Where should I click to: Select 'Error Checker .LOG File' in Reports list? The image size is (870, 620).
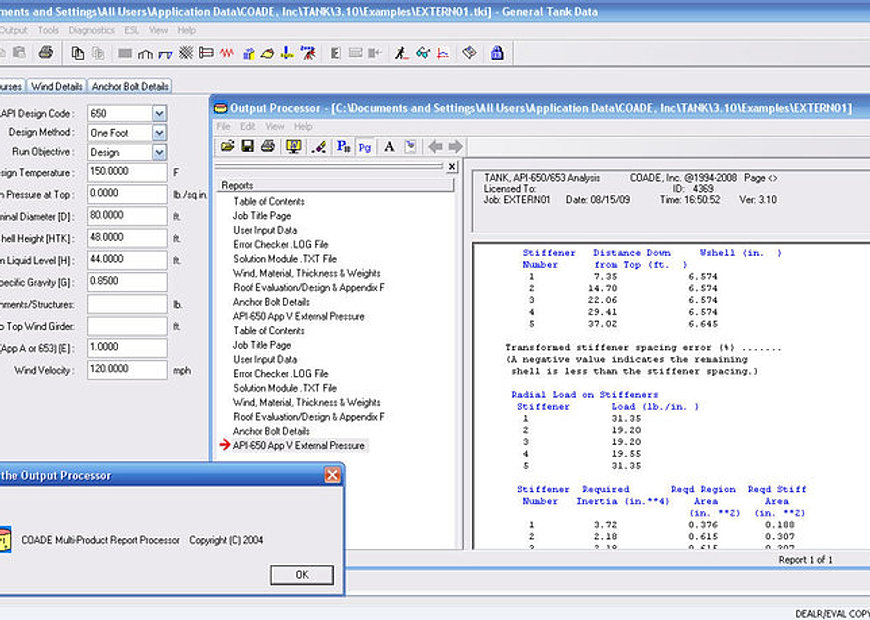point(280,244)
